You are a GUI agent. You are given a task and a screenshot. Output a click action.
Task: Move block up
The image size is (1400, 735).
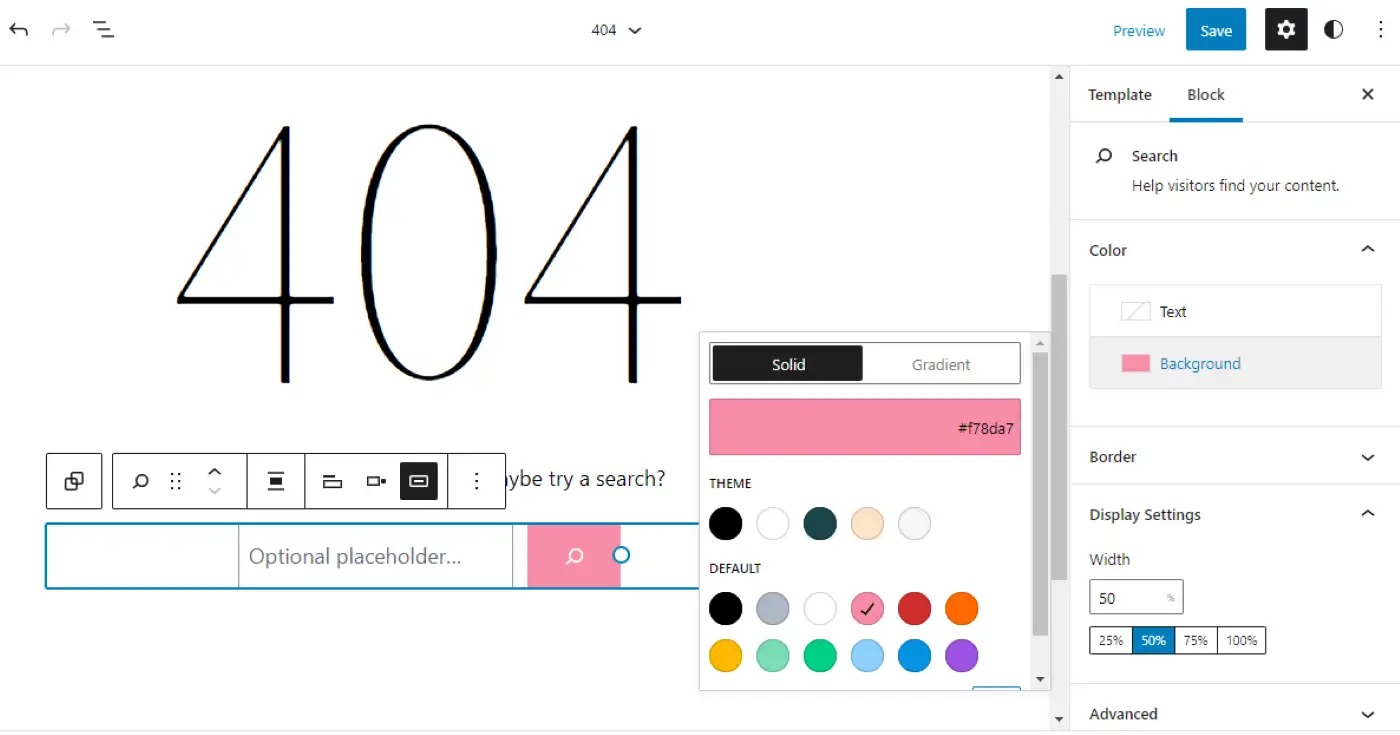click(x=214, y=471)
